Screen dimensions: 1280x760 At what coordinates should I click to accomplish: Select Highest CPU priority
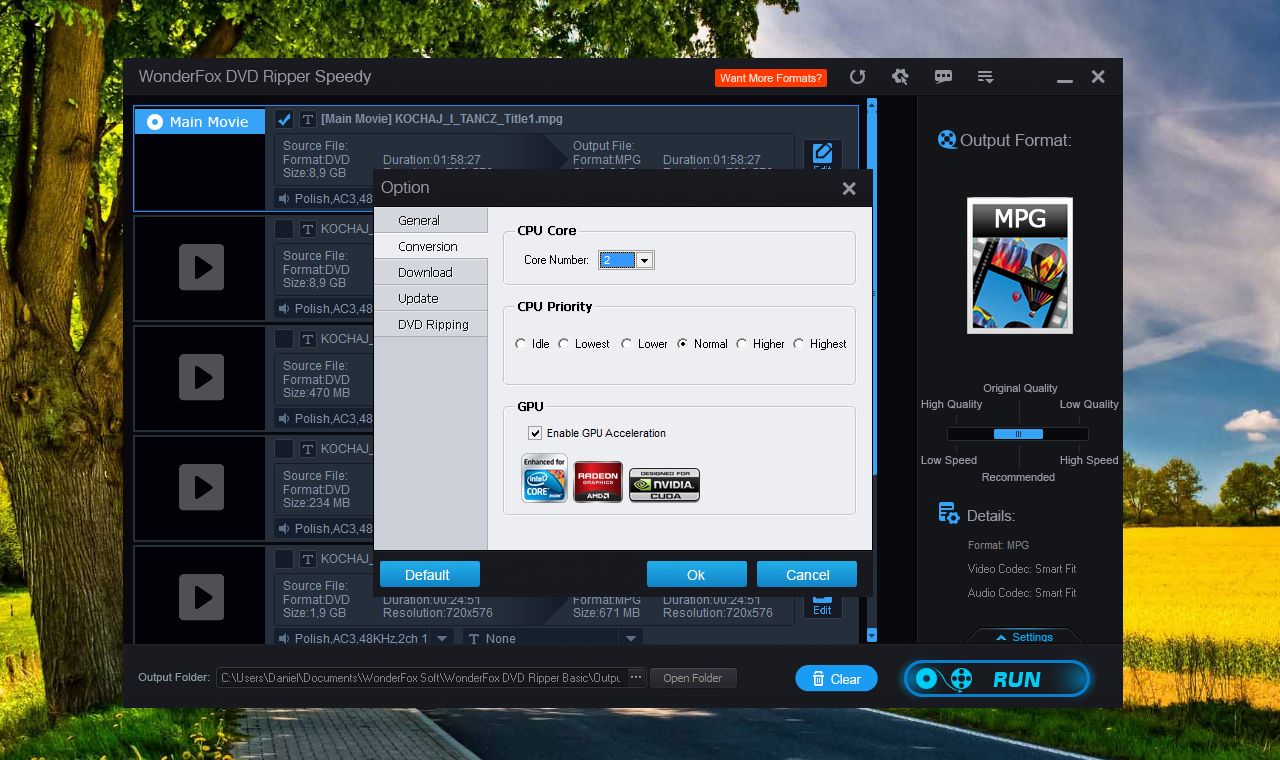coord(798,343)
